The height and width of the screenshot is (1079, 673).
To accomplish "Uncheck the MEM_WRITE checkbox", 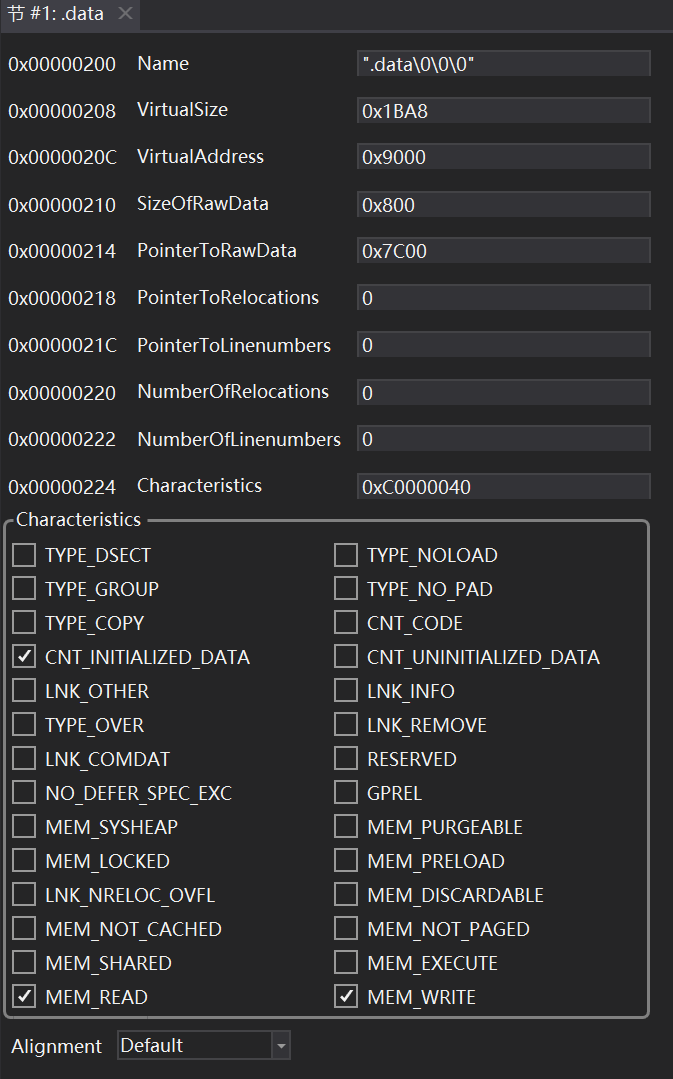I will tap(346, 997).
